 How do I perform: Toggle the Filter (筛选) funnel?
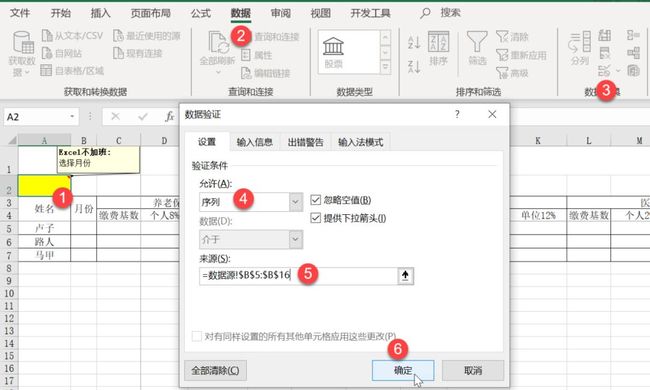477,49
